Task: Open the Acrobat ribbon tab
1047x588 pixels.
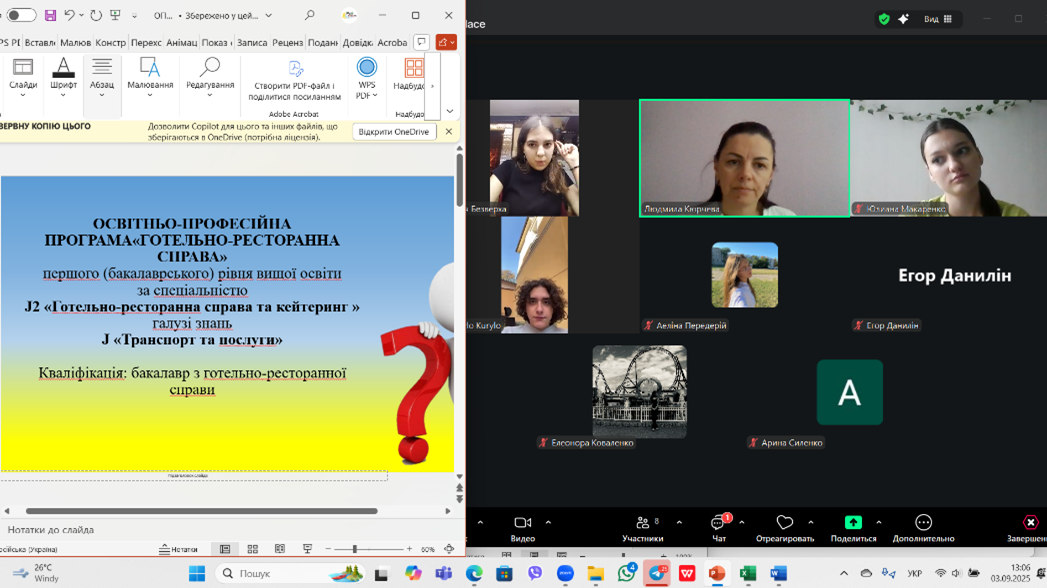Action: click(x=392, y=42)
